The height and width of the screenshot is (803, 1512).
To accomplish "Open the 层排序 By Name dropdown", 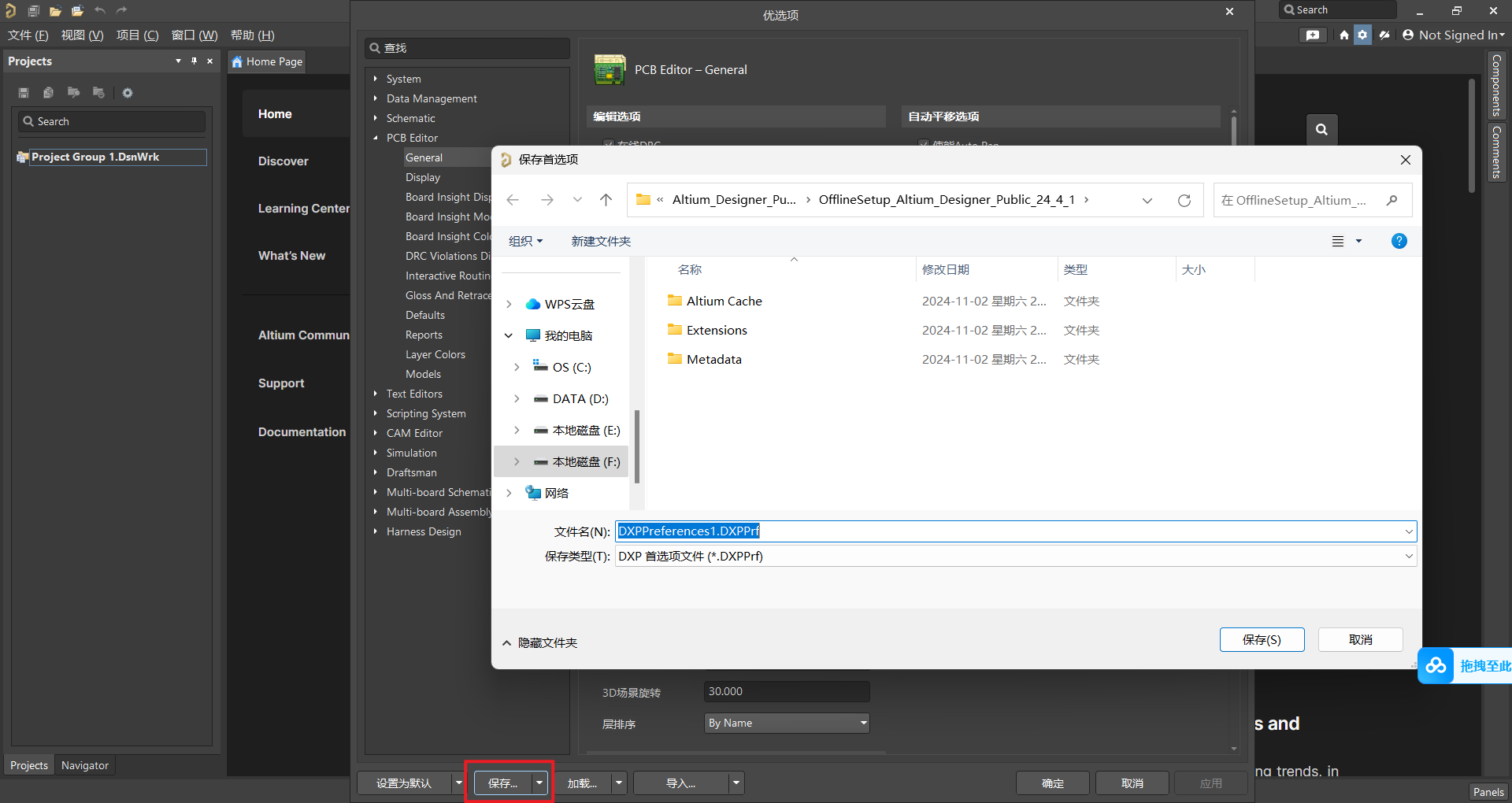I will click(x=787, y=723).
